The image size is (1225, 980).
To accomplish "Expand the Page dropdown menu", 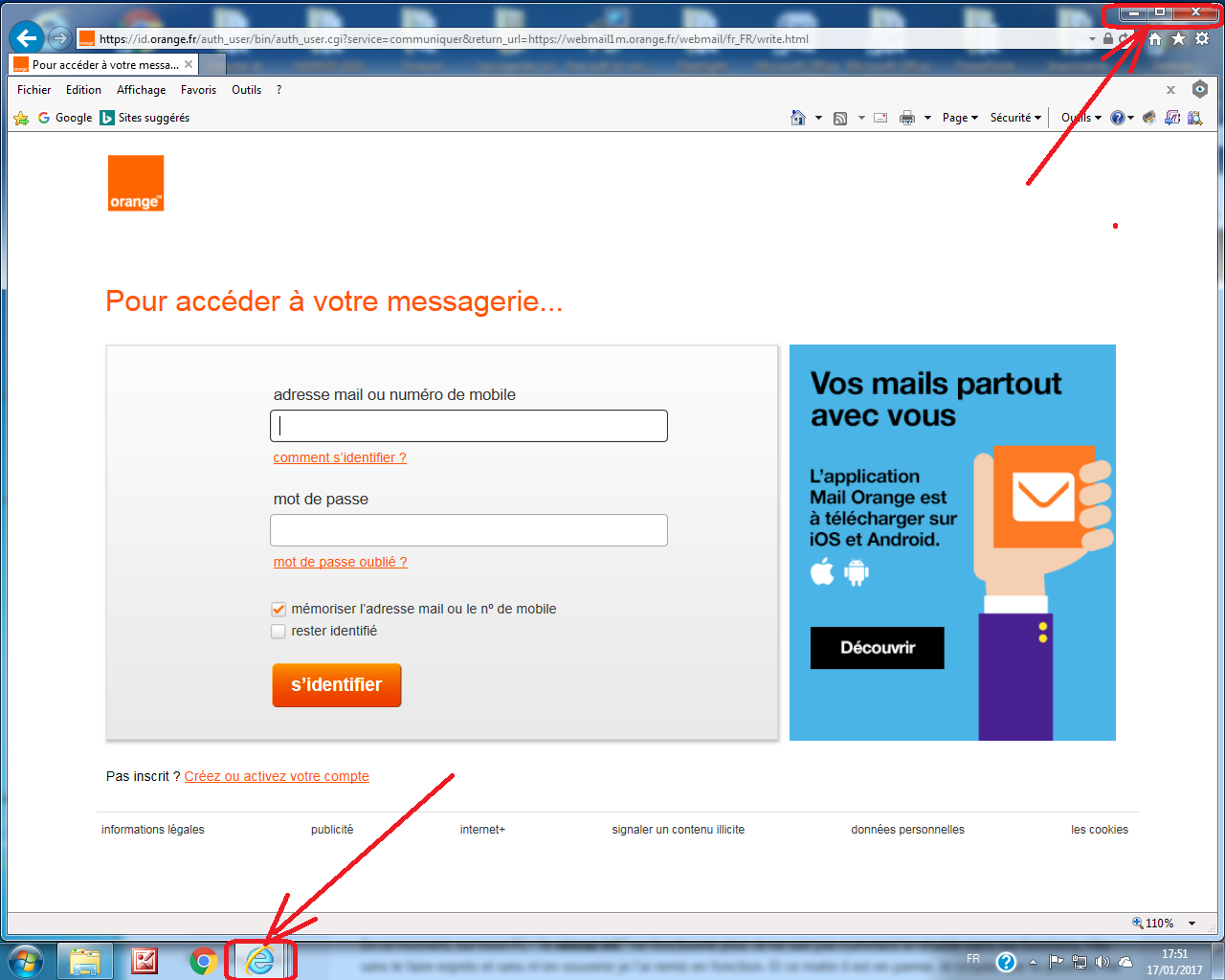I will (x=960, y=118).
